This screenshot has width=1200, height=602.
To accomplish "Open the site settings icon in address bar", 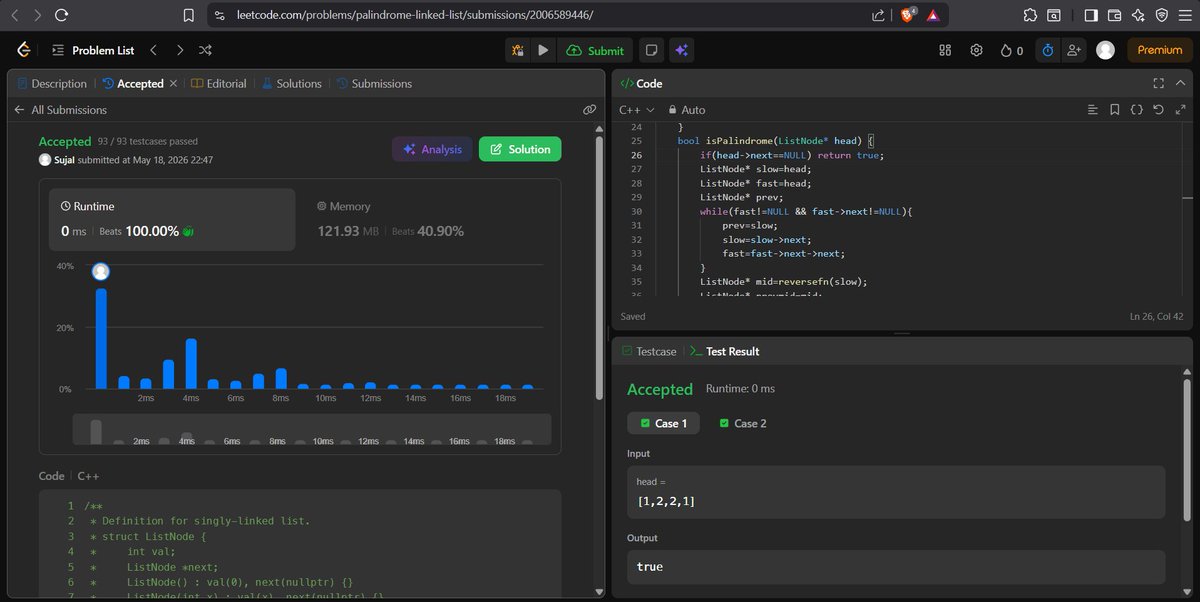I will tap(218, 15).
